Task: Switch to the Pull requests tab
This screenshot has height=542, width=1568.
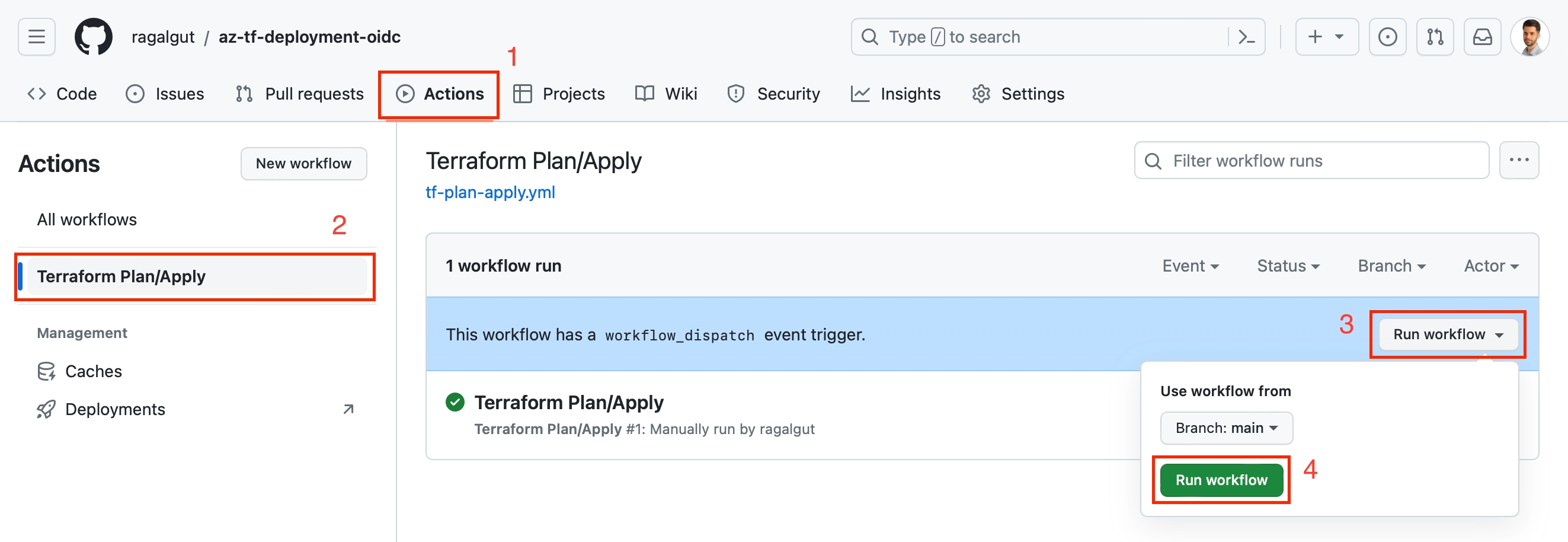Action: [x=299, y=94]
